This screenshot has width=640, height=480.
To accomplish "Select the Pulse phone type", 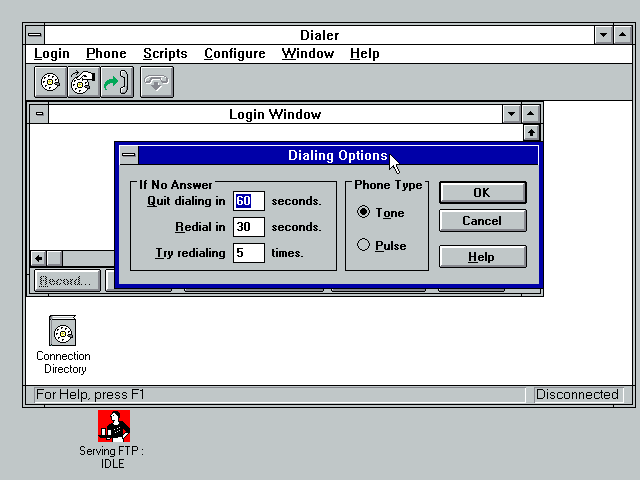I will [382, 246].
